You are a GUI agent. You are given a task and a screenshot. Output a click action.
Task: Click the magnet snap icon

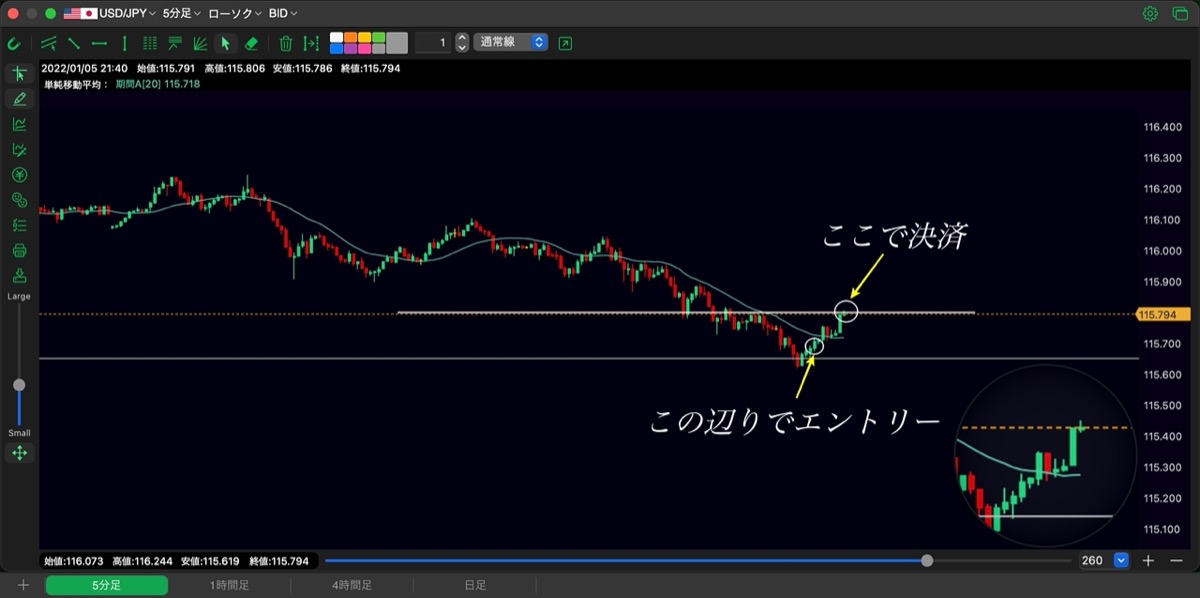14,43
